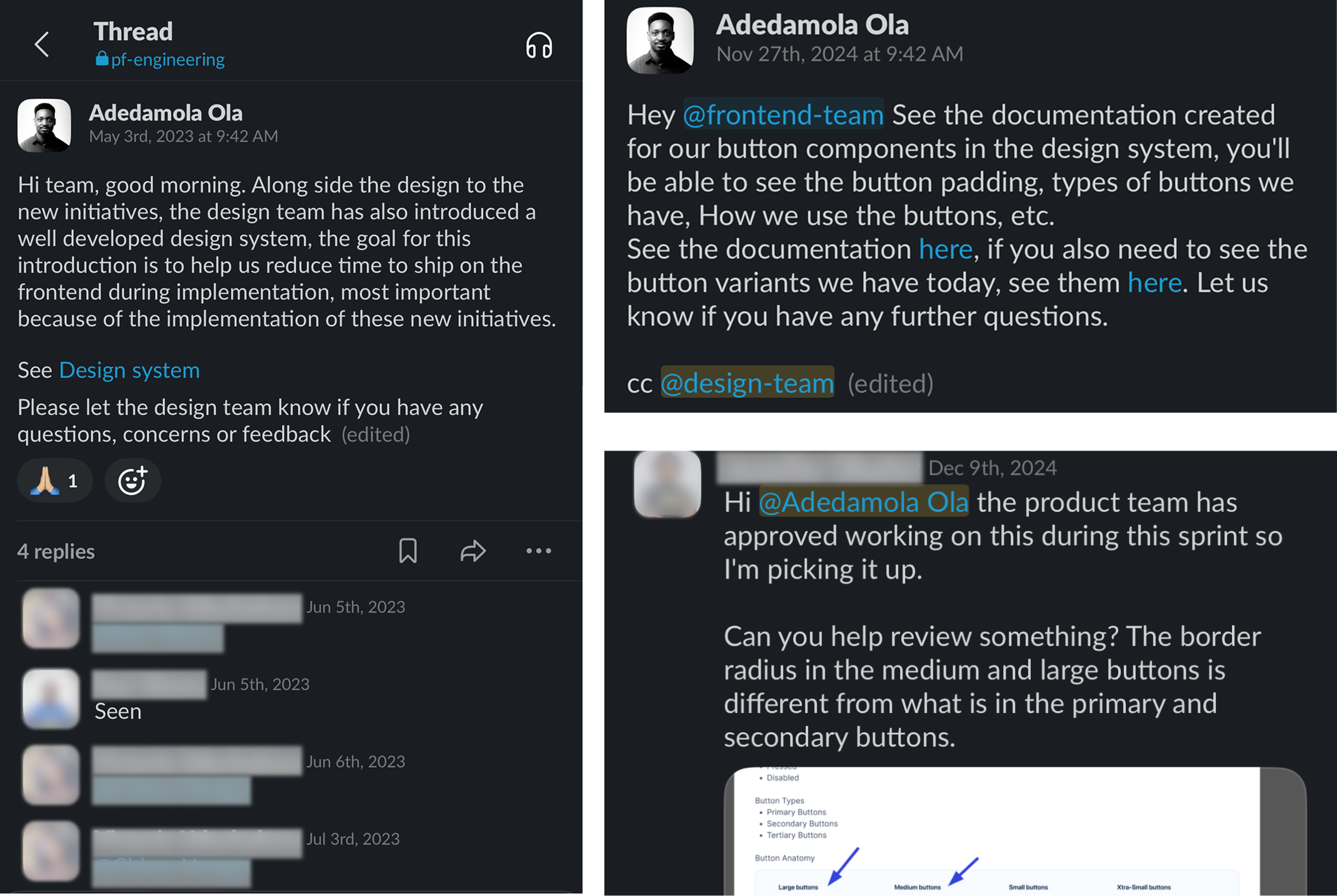Click the '4 replies' label
Screen dimensions: 1337x896
pyautogui.click(x=56, y=552)
